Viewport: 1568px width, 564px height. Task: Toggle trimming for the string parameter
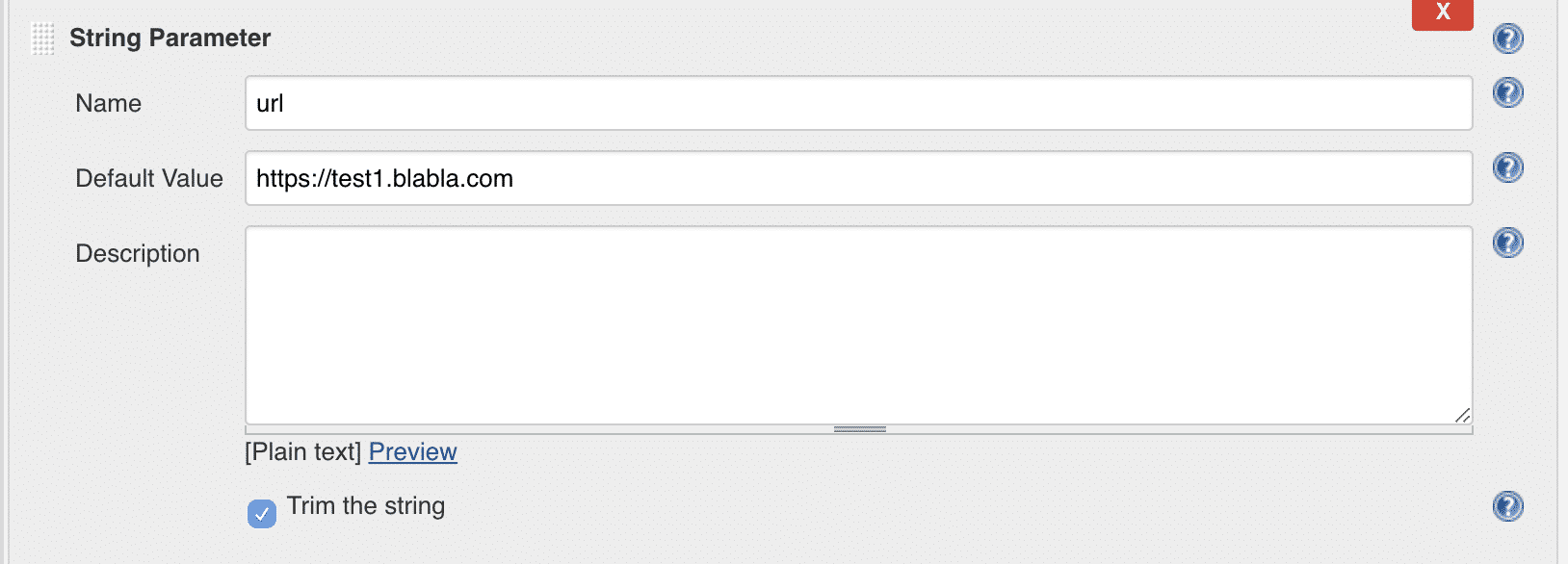click(x=261, y=514)
